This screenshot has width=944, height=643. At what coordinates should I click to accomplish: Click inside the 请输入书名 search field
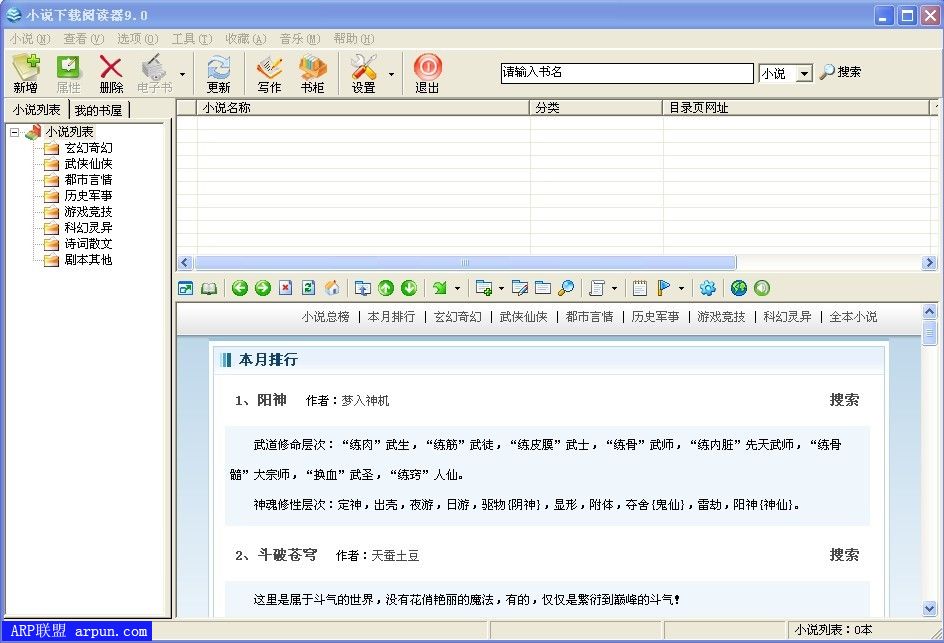pyautogui.click(x=627, y=73)
